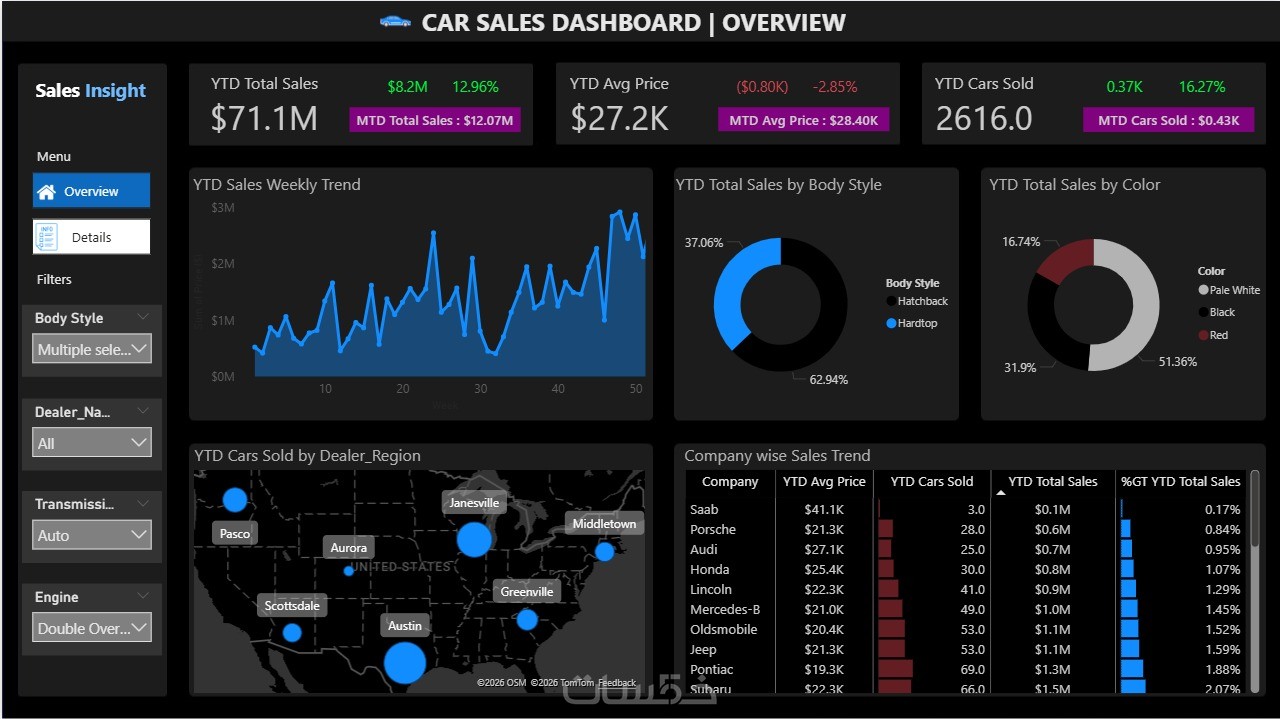Click the Middletown map label
The width and height of the screenshot is (1280, 719).
604,523
